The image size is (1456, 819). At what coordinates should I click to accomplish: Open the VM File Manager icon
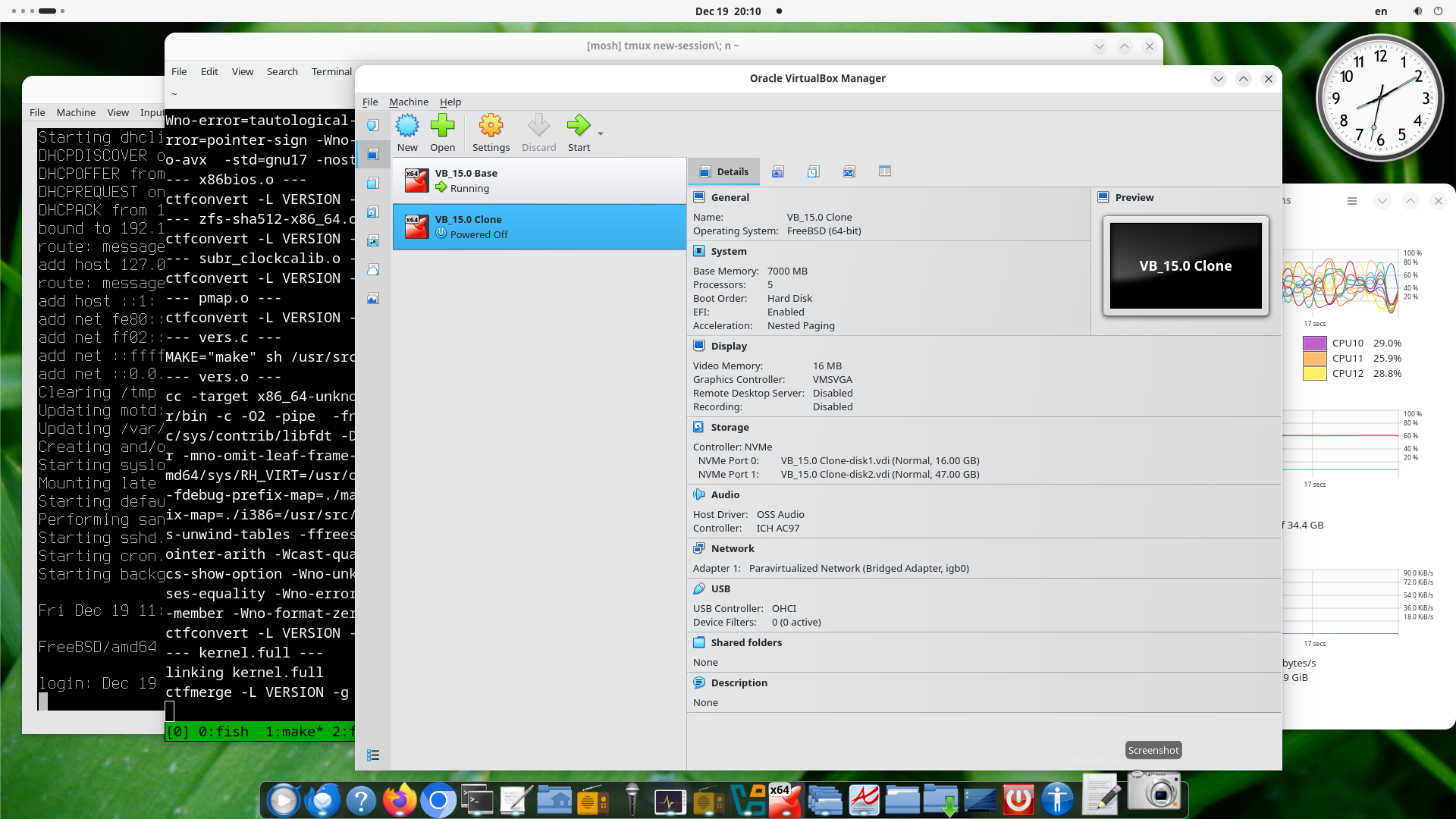coord(884,171)
